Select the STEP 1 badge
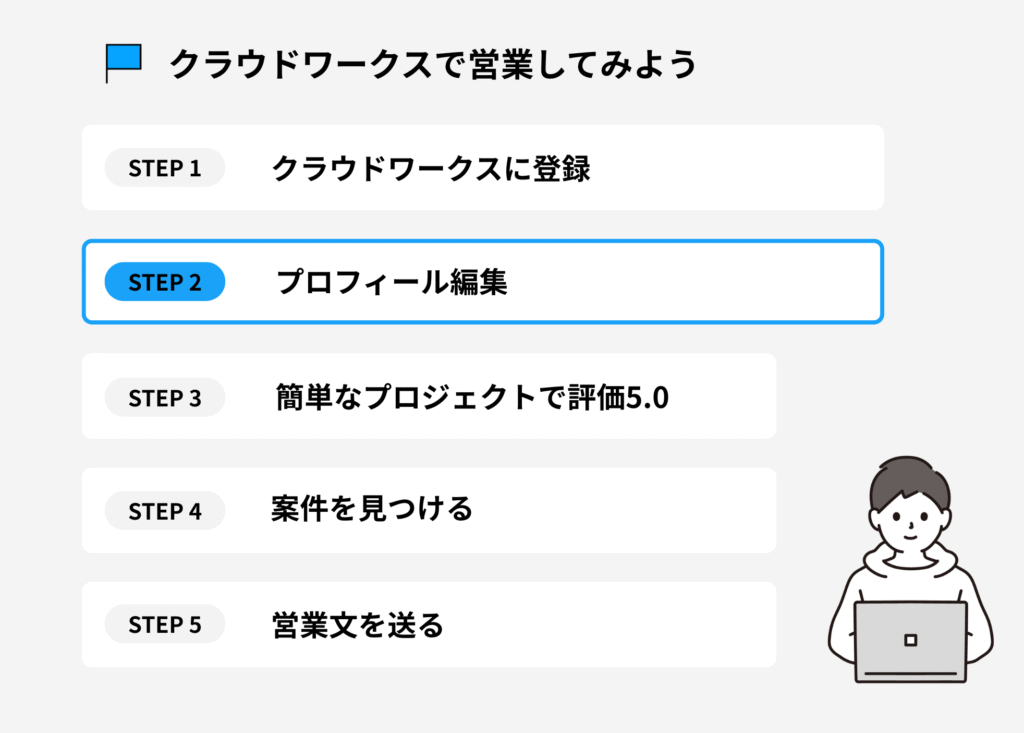Image resolution: width=1024 pixels, height=733 pixels. tap(165, 168)
